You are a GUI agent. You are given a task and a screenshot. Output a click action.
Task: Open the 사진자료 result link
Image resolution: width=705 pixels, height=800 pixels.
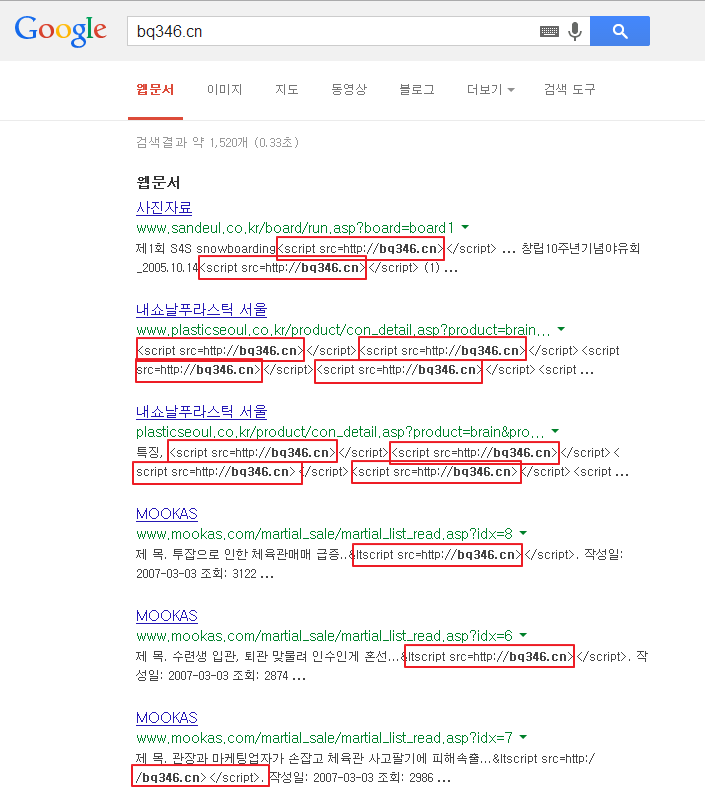(x=164, y=208)
